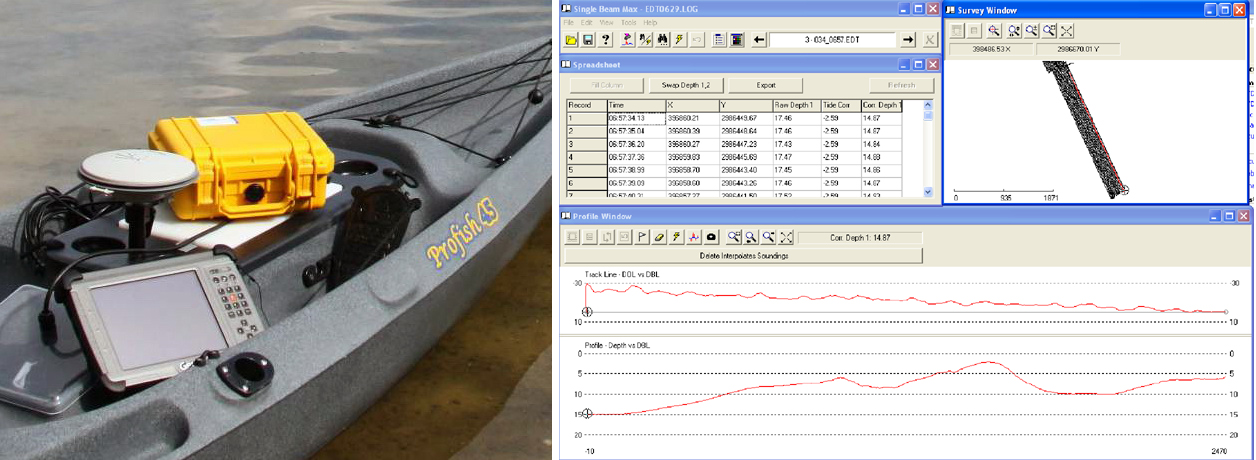Click the second zoom magnifier in Survey Window

(x=1014, y=31)
